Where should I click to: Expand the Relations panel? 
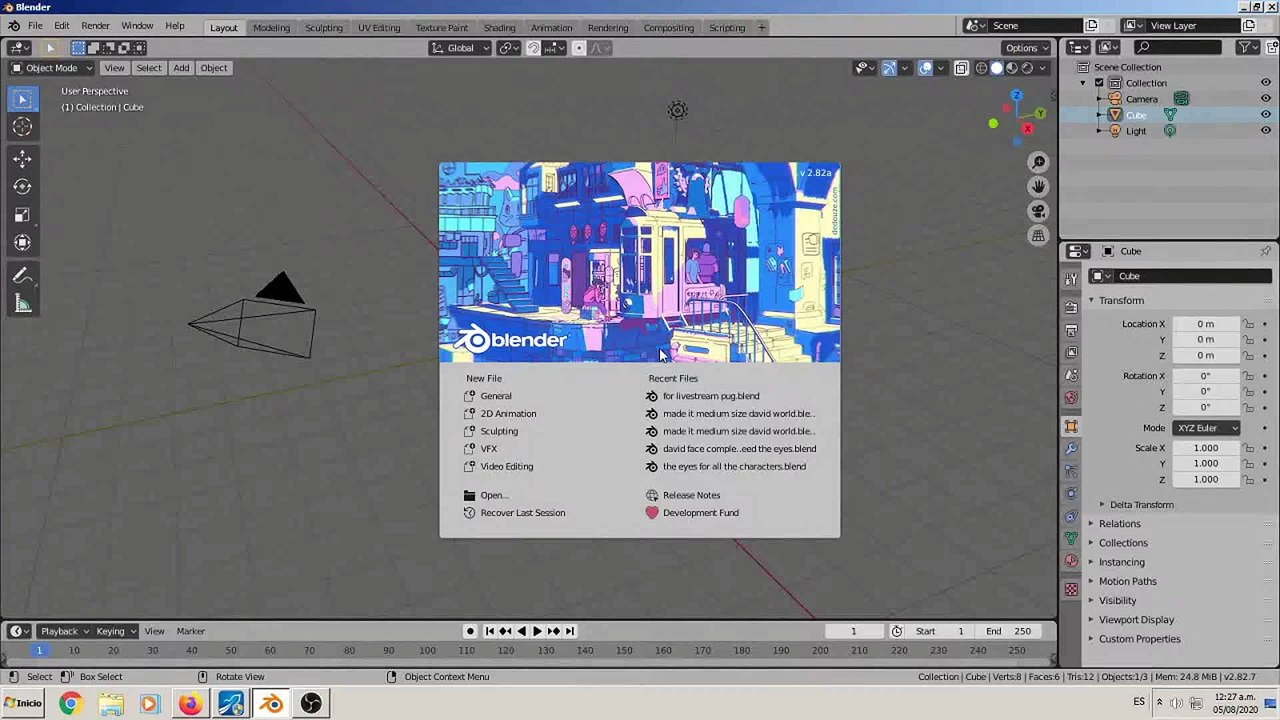1119,524
